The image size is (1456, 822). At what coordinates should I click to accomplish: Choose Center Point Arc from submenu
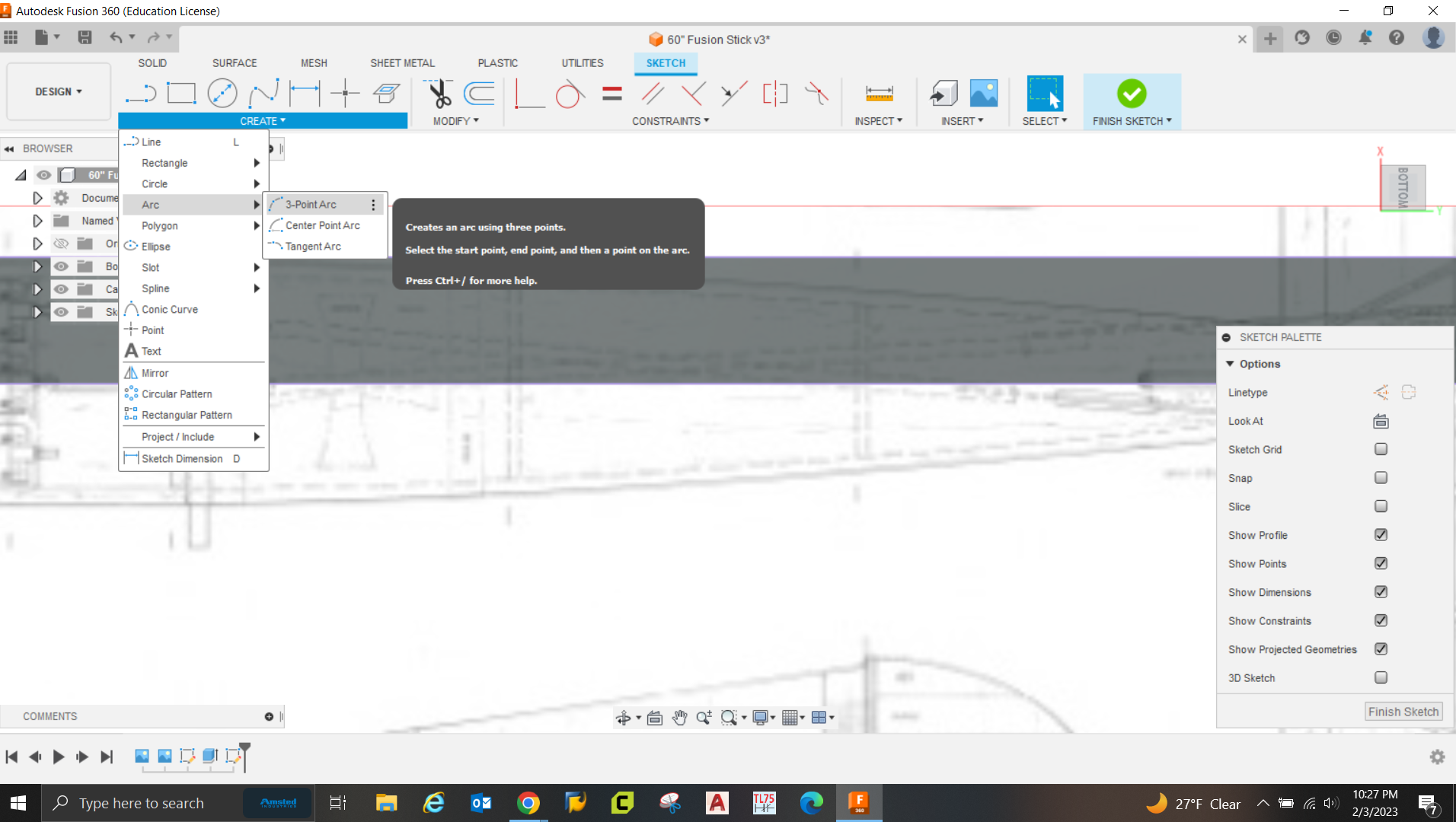click(x=323, y=225)
